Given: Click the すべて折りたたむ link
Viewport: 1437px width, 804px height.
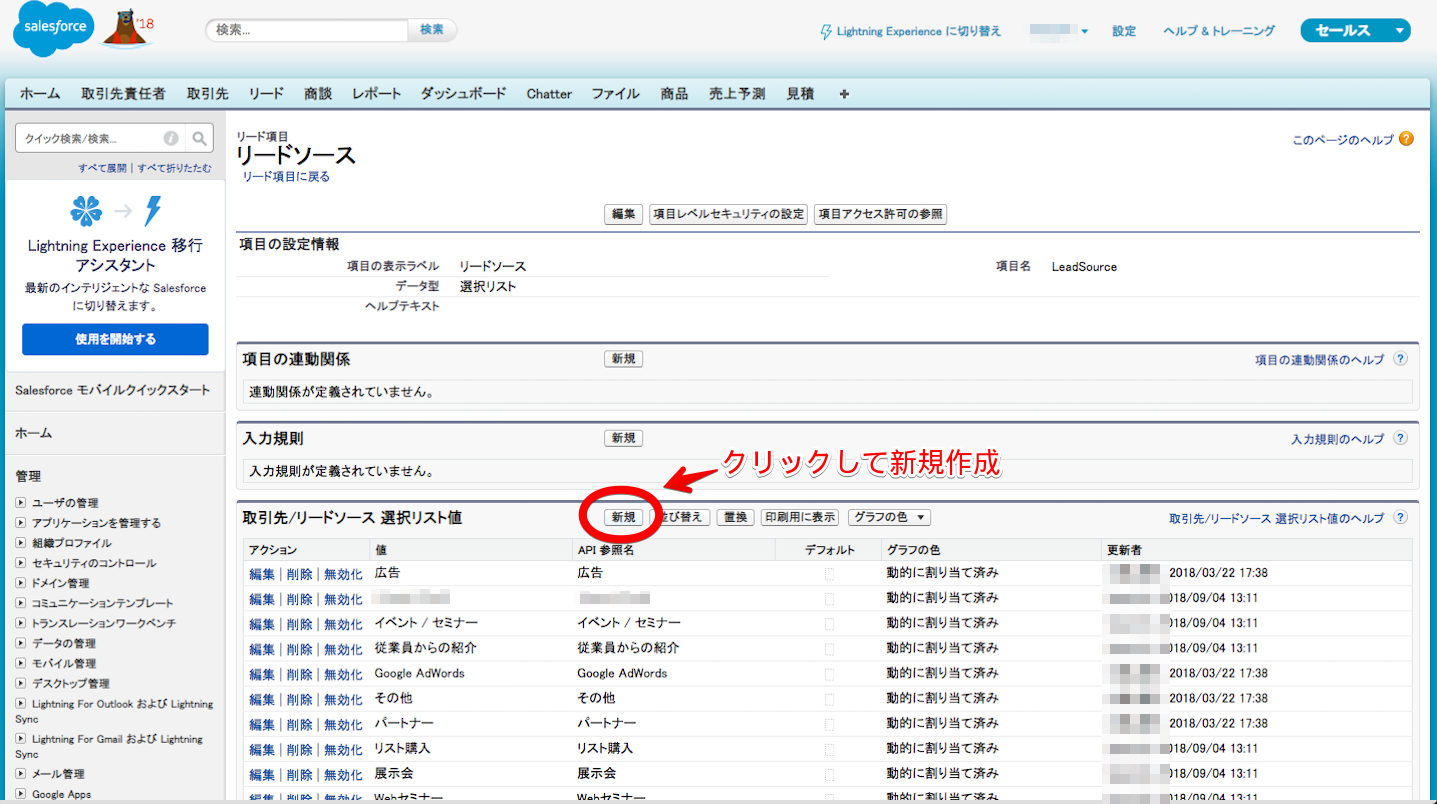Looking at the screenshot, I should tap(174, 168).
